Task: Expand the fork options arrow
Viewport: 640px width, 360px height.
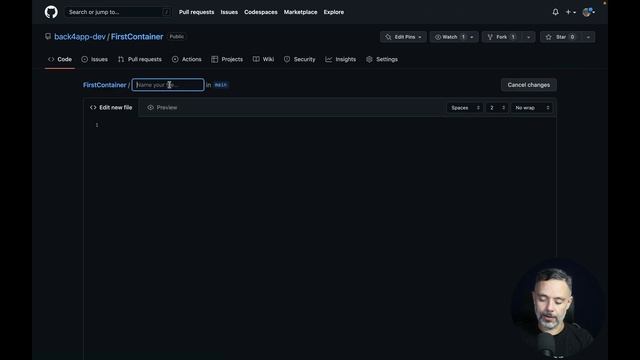Action: (529, 37)
